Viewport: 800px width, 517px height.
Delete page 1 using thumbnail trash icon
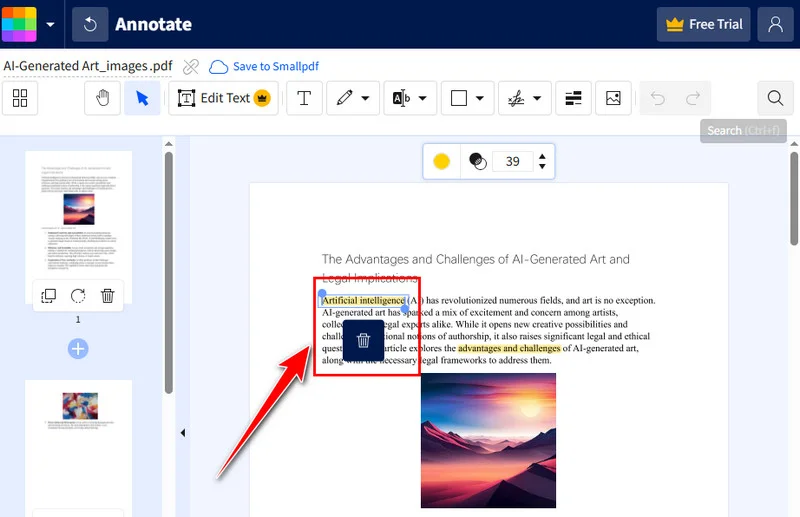pyautogui.click(x=107, y=296)
